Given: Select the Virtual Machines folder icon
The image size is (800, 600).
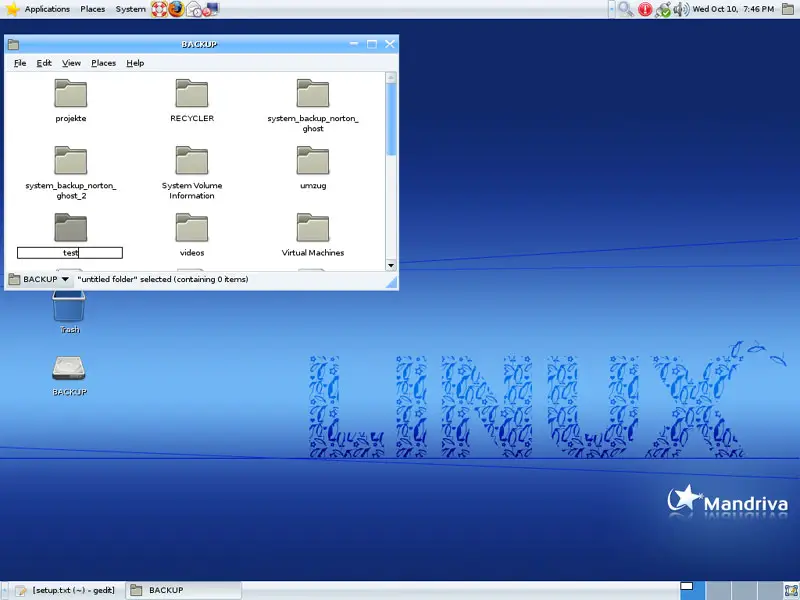Looking at the screenshot, I should click(313, 228).
